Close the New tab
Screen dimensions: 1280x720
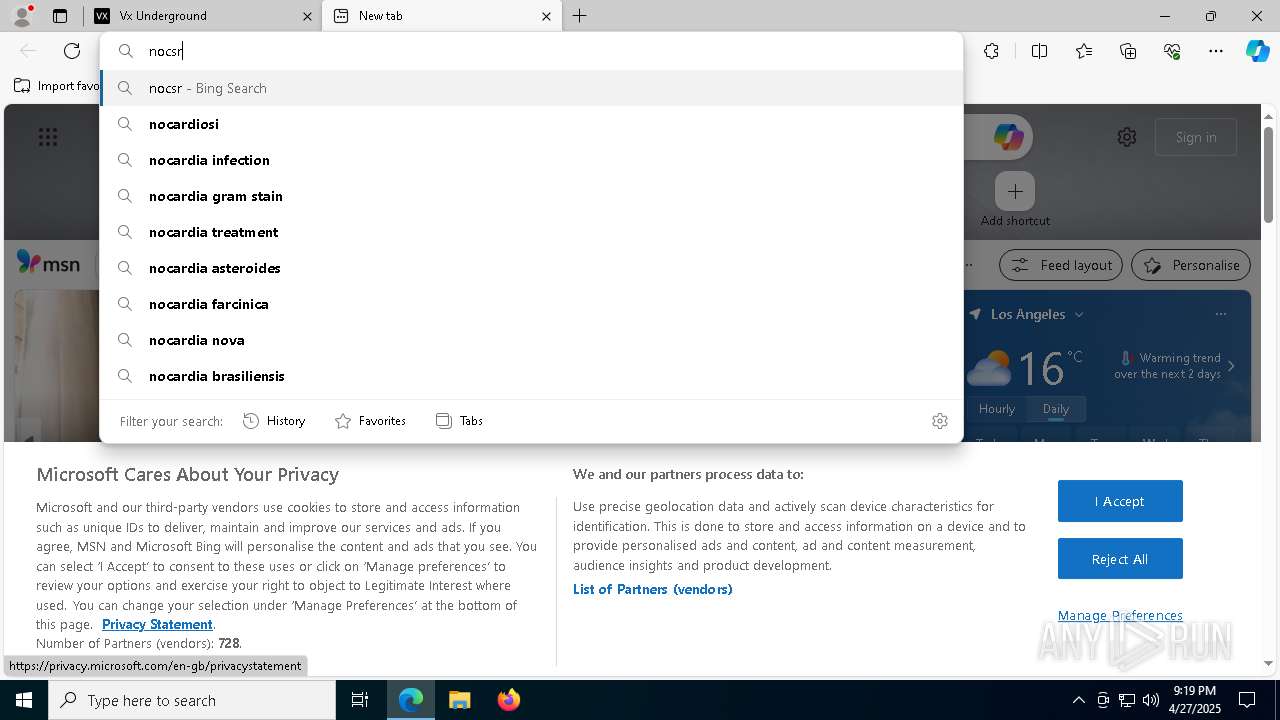tap(546, 16)
